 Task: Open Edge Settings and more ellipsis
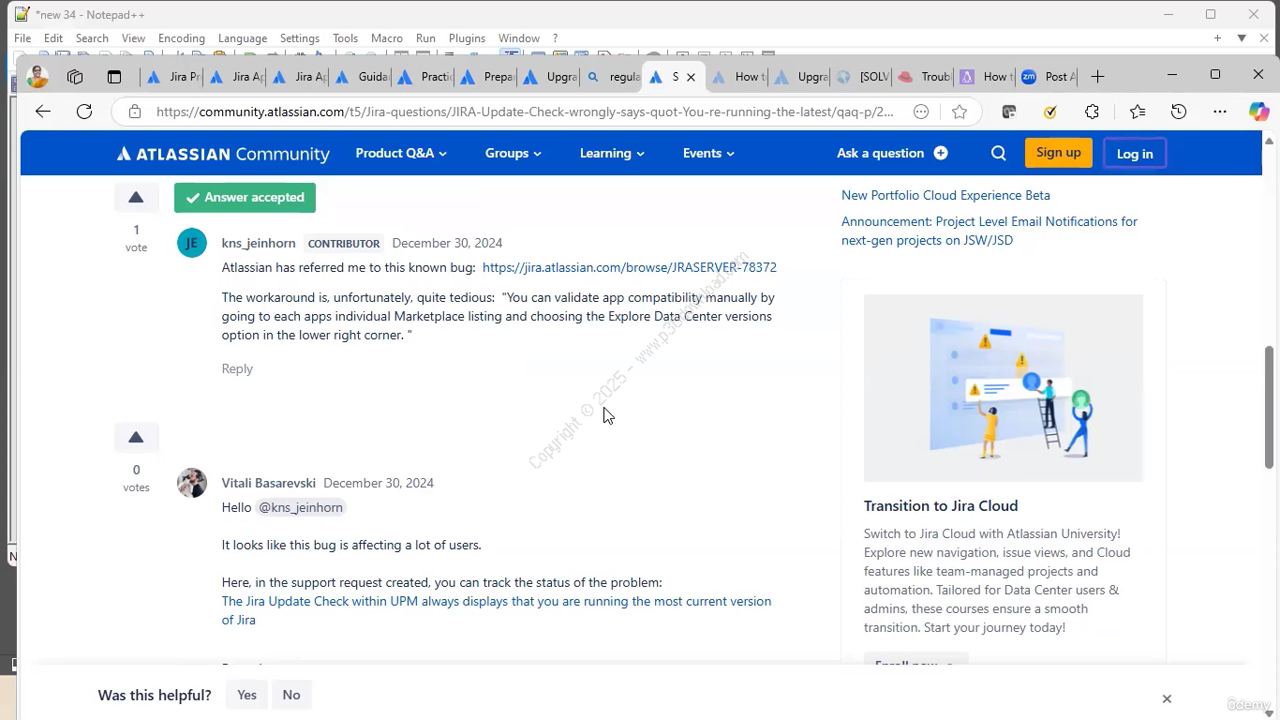(1220, 112)
